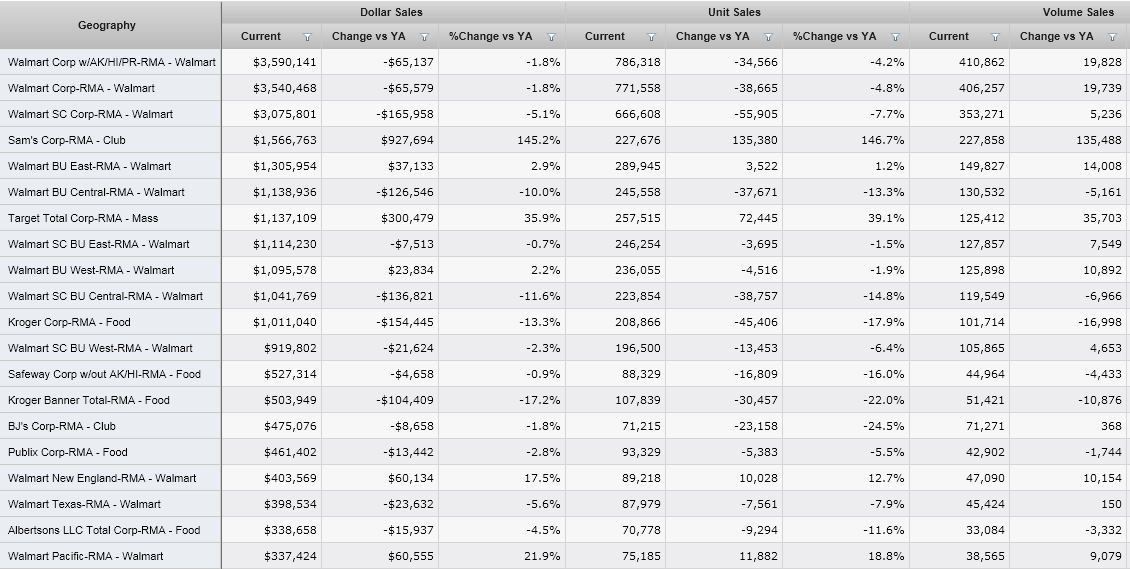Click the $3,590,141 Dollar Sales cell
Image resolution: width=1130 pixels, height=569 pixels.
pos(284,62)
